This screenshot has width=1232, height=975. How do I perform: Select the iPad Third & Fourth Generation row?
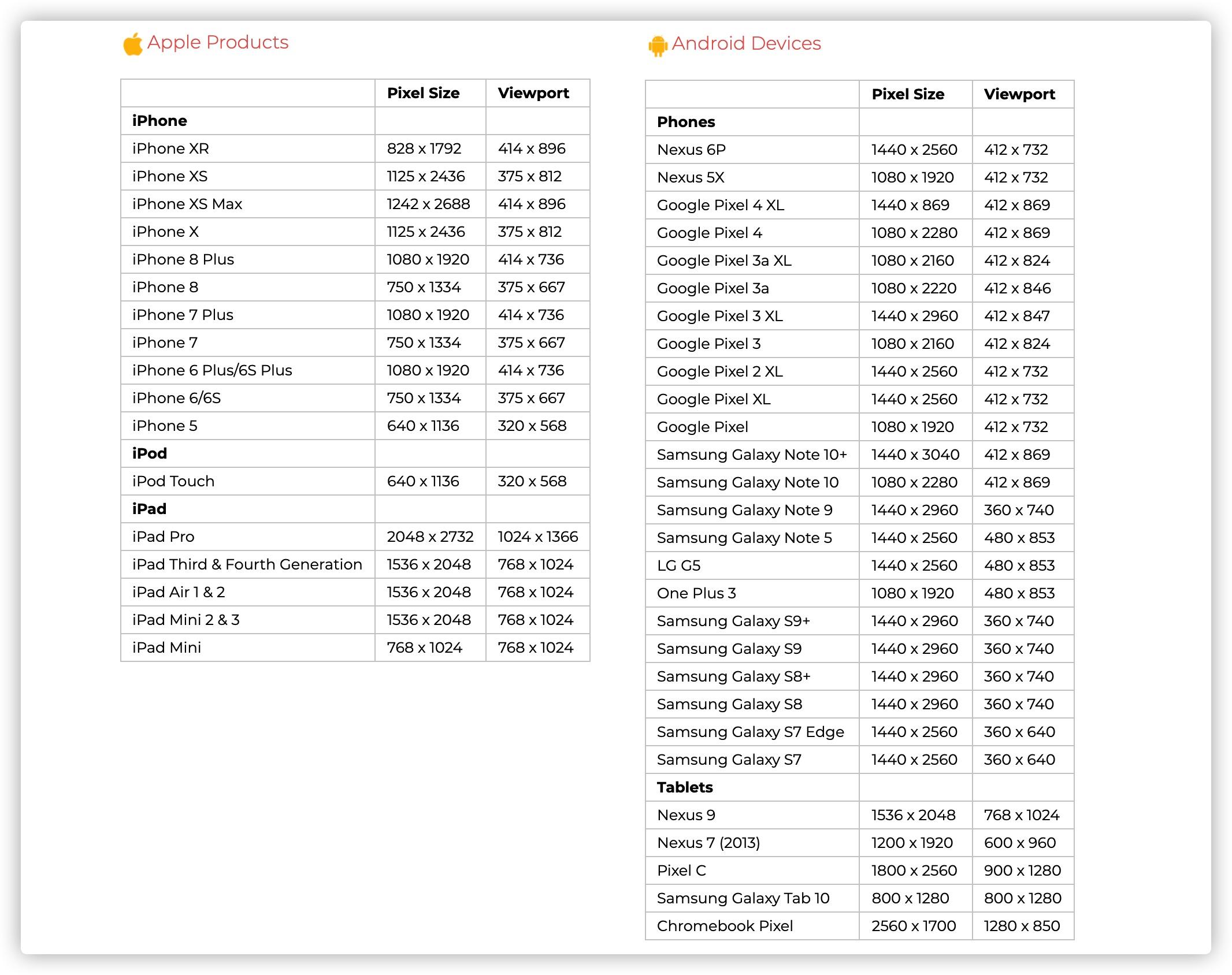[247, 564]
